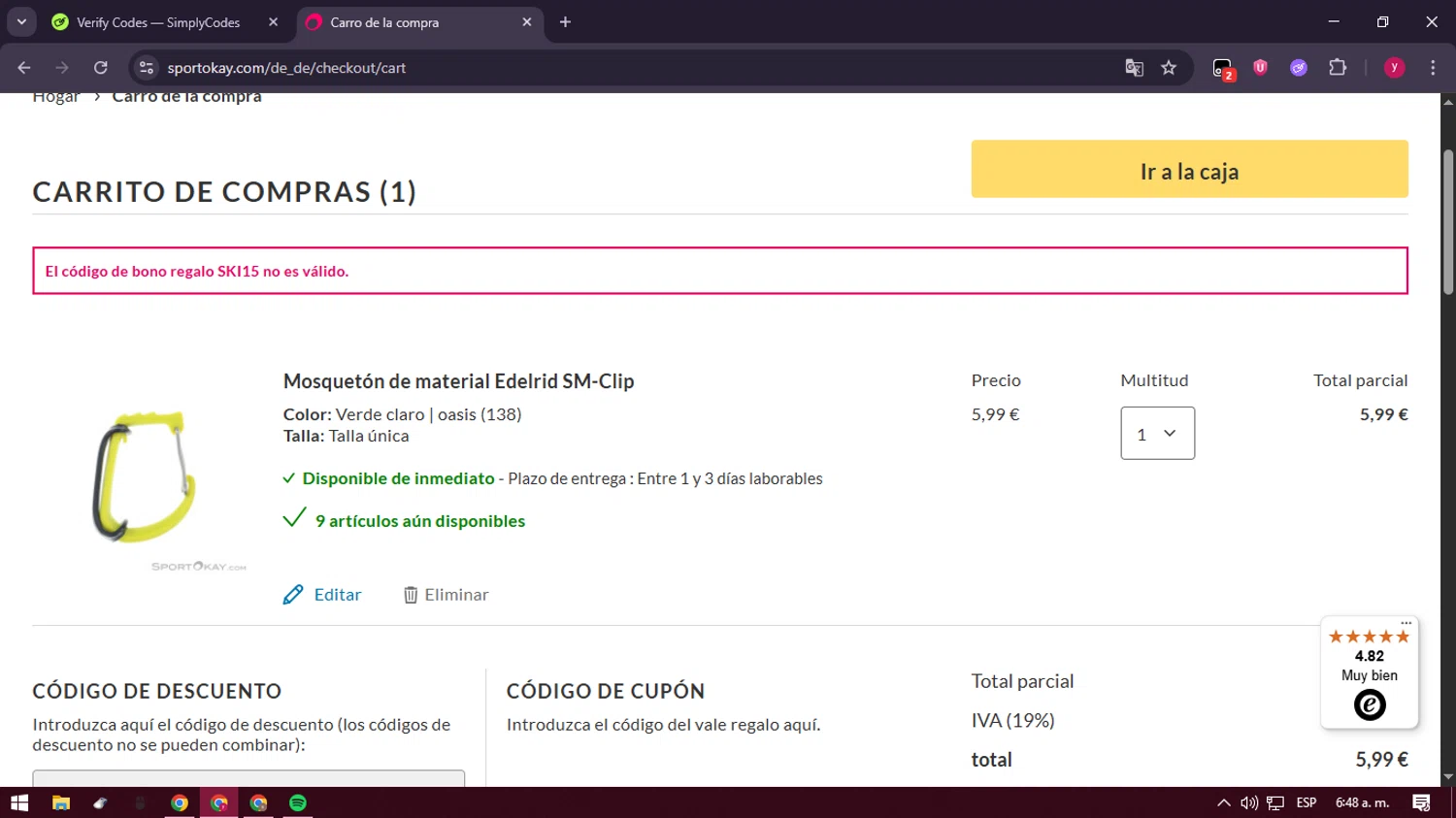Screen dimensions: 1456x818
Task: View site information icon
Action: point(147,68)
